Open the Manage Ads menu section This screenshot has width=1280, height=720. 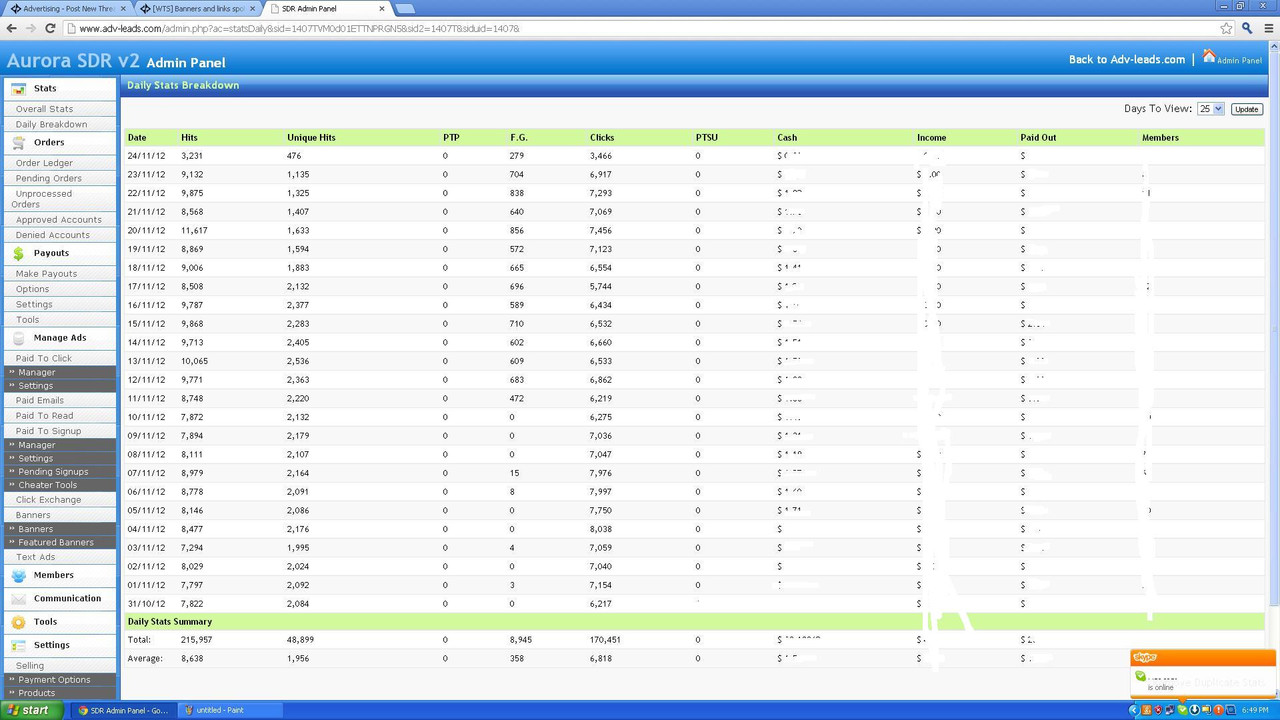[x=60, y=338]
